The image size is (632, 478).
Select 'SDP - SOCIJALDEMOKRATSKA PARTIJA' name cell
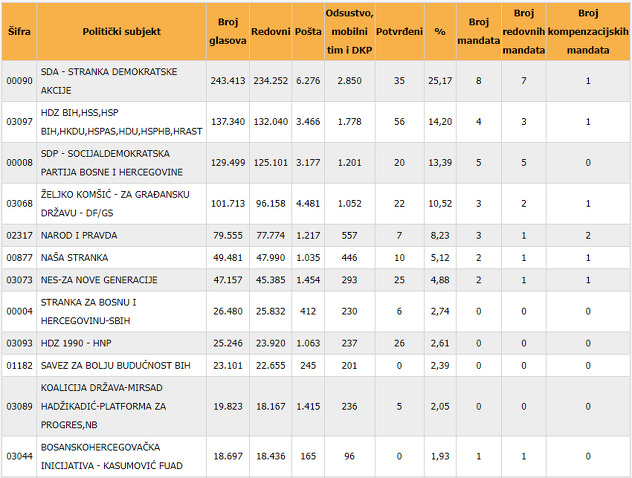(121, 163)
